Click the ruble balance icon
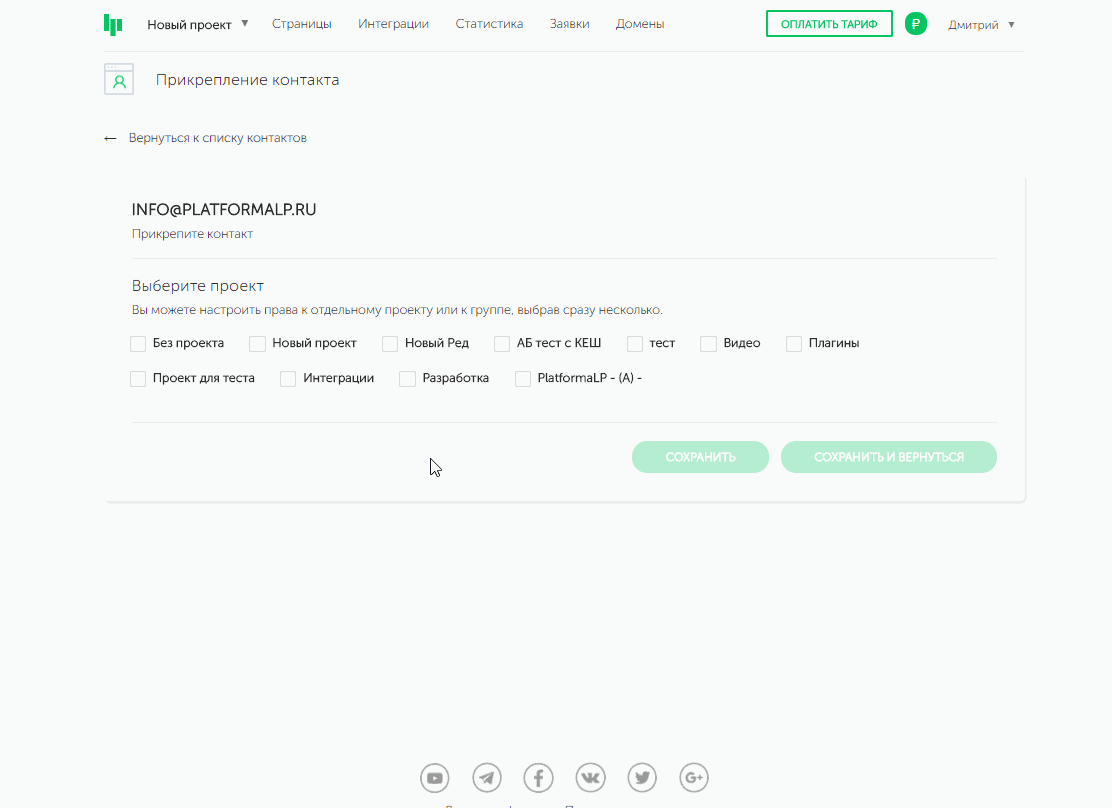Image resolution: width=1112 pixels, height=808 pixels. coord(915,24)
